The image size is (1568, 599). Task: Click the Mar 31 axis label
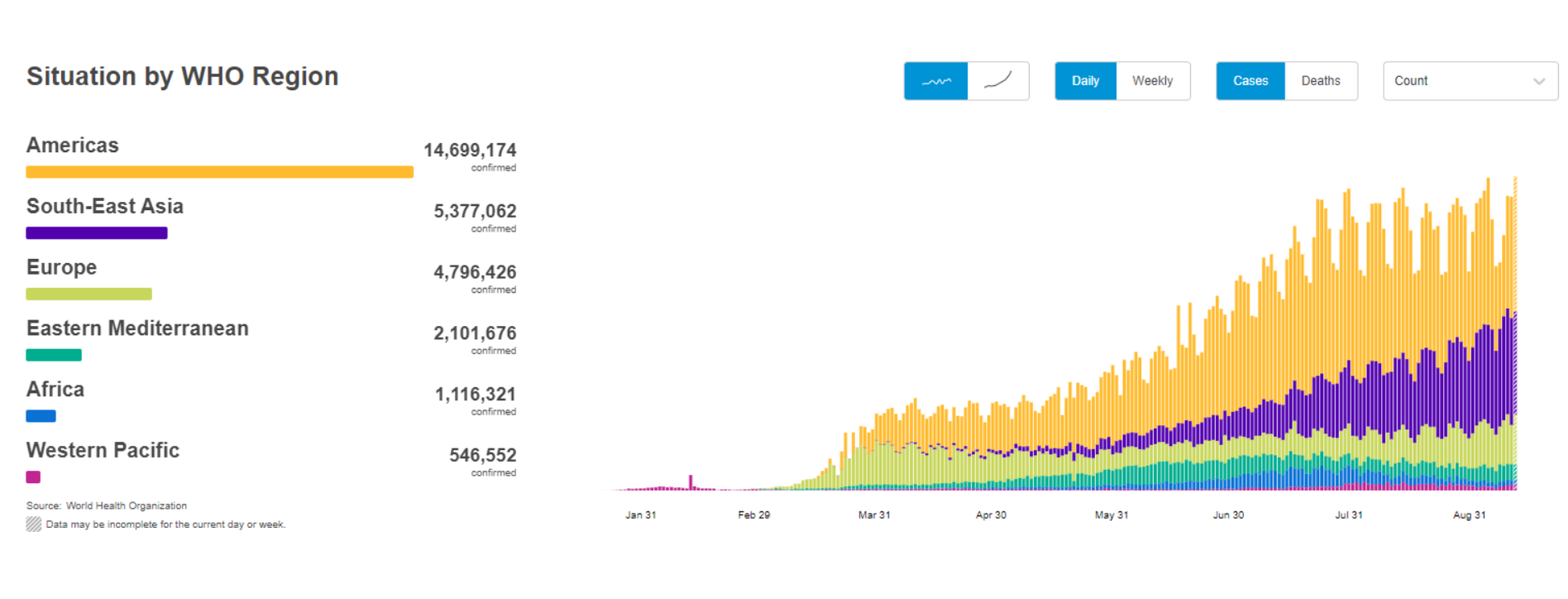(x=874, y=515)
